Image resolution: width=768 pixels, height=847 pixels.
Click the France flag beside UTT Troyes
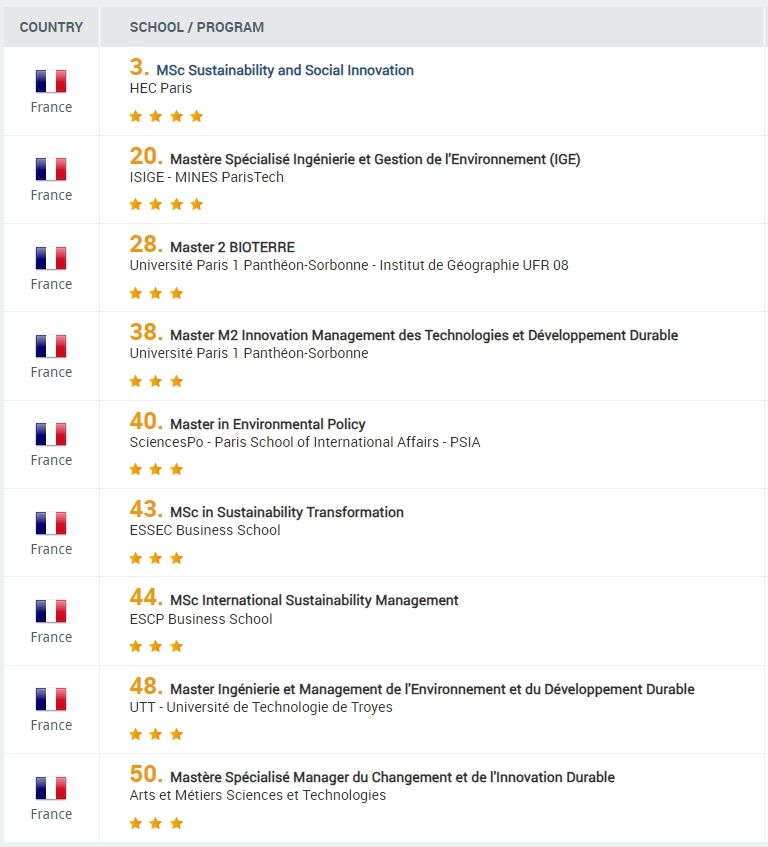click(51, 700)
